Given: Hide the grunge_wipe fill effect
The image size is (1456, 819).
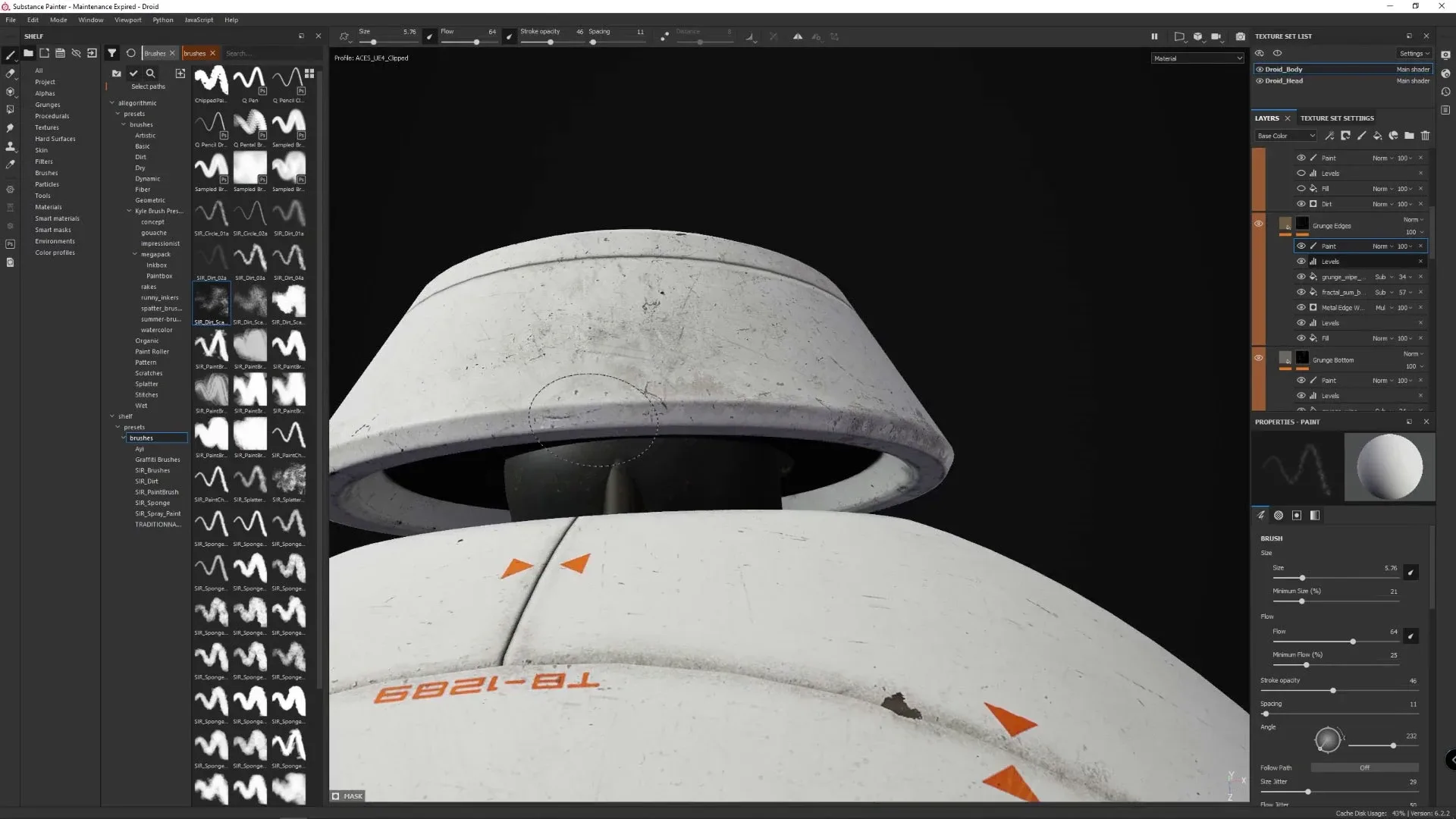Looking at the screenshot, I should pyautogui.click(x=1301, y=277).
